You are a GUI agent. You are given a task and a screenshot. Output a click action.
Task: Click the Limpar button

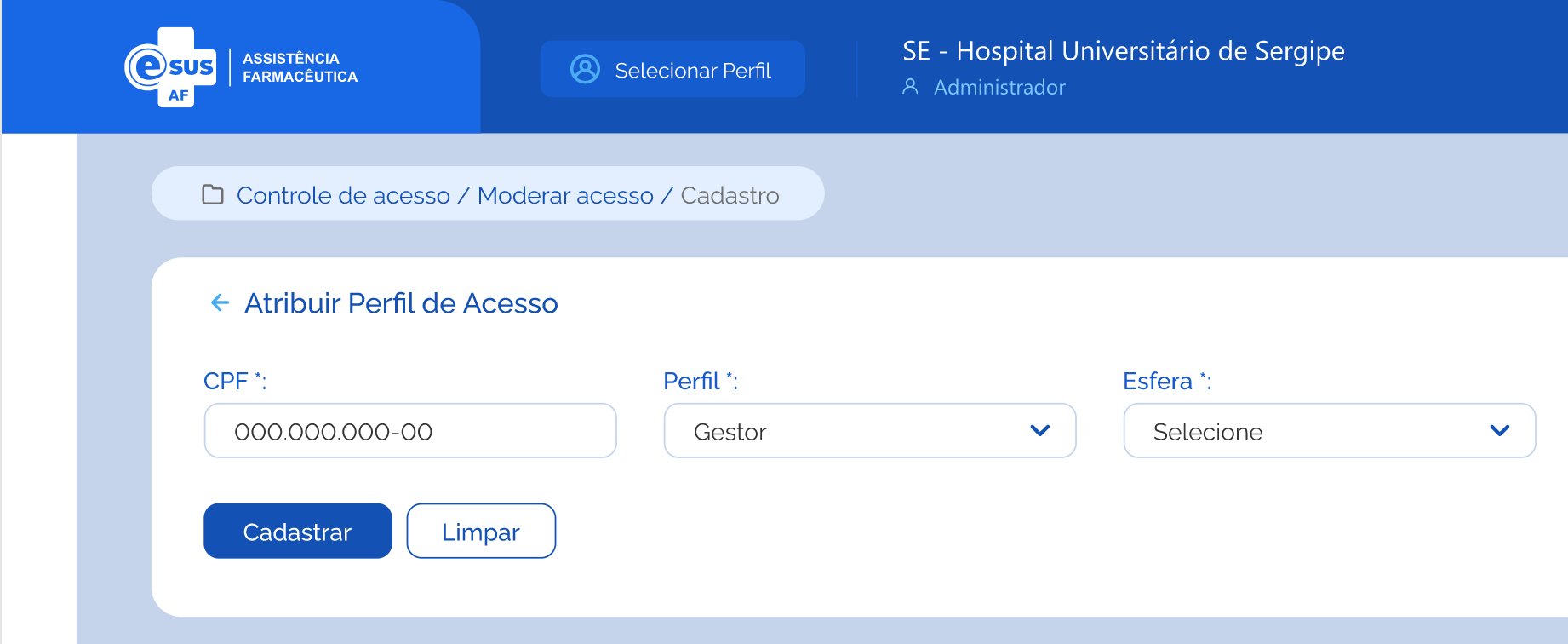[x=481, y=532]
